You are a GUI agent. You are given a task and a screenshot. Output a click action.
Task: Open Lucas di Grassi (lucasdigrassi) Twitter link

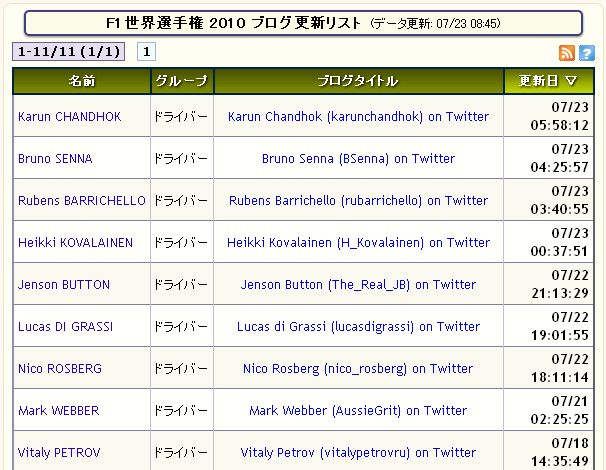coord(358,327)
